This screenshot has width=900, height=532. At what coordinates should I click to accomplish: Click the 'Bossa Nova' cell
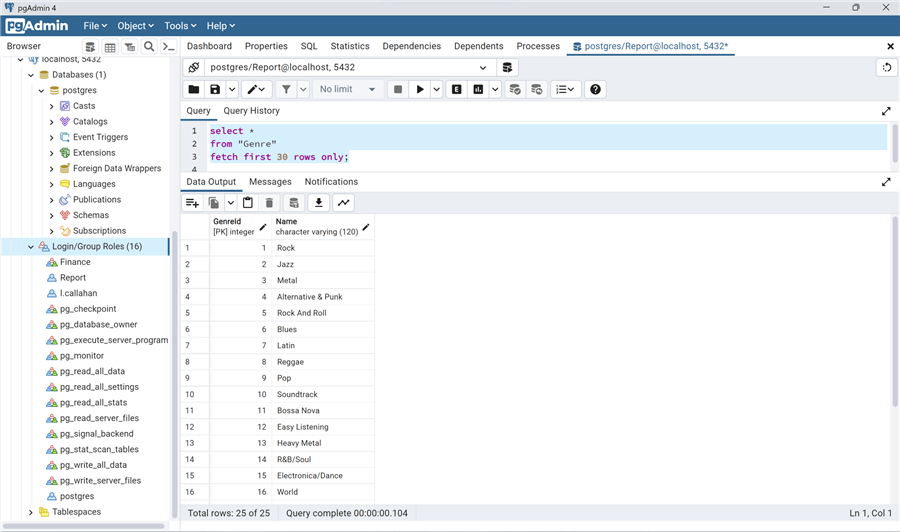323,411
